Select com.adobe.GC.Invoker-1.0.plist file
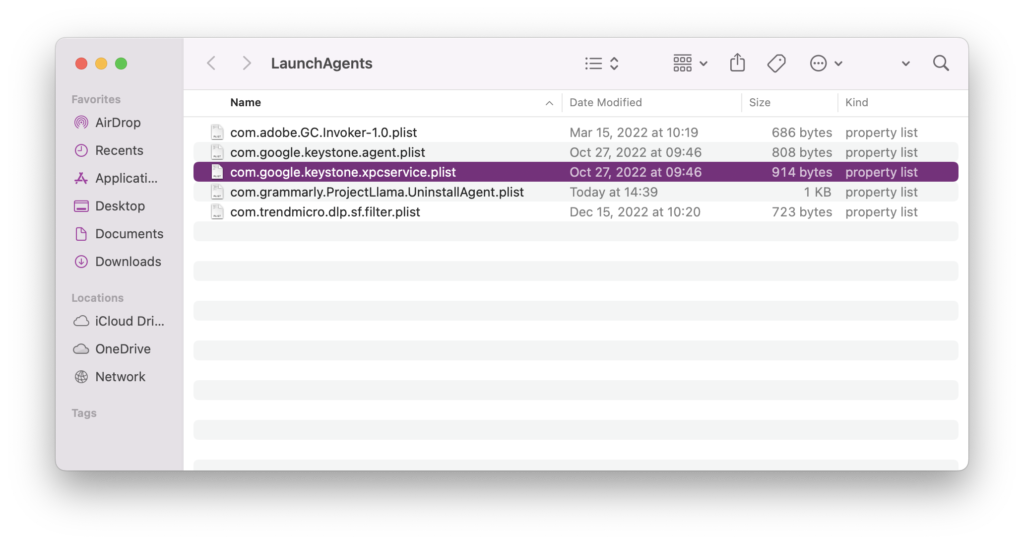Screen dimensions: 1024x544 (323, 132)
